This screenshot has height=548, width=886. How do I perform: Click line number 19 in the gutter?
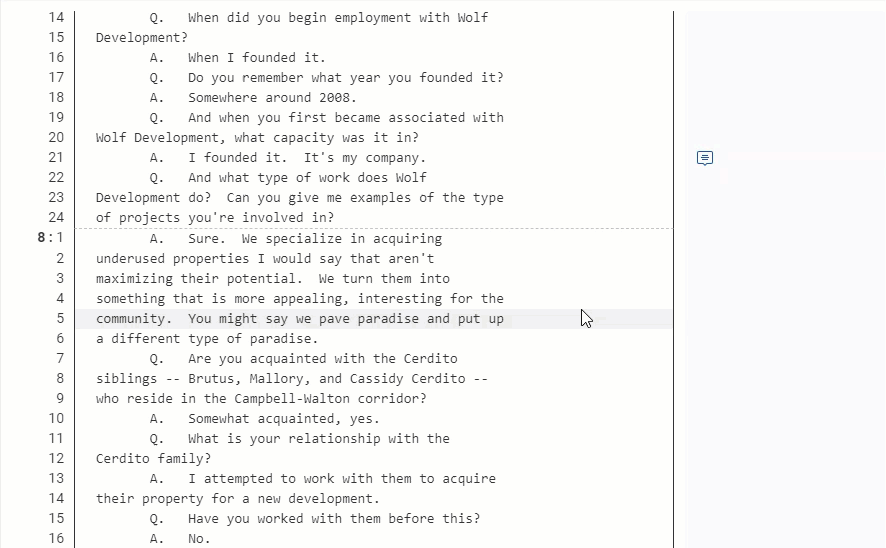(55, 118)
